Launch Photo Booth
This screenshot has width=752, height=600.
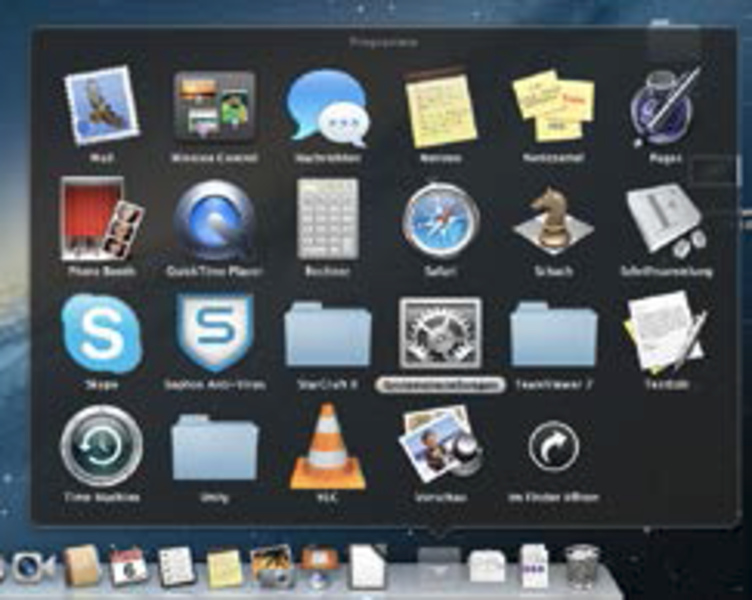[x=102, y=219]
